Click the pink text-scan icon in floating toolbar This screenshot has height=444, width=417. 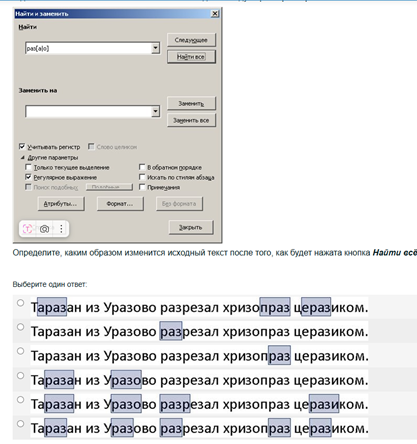27,229
